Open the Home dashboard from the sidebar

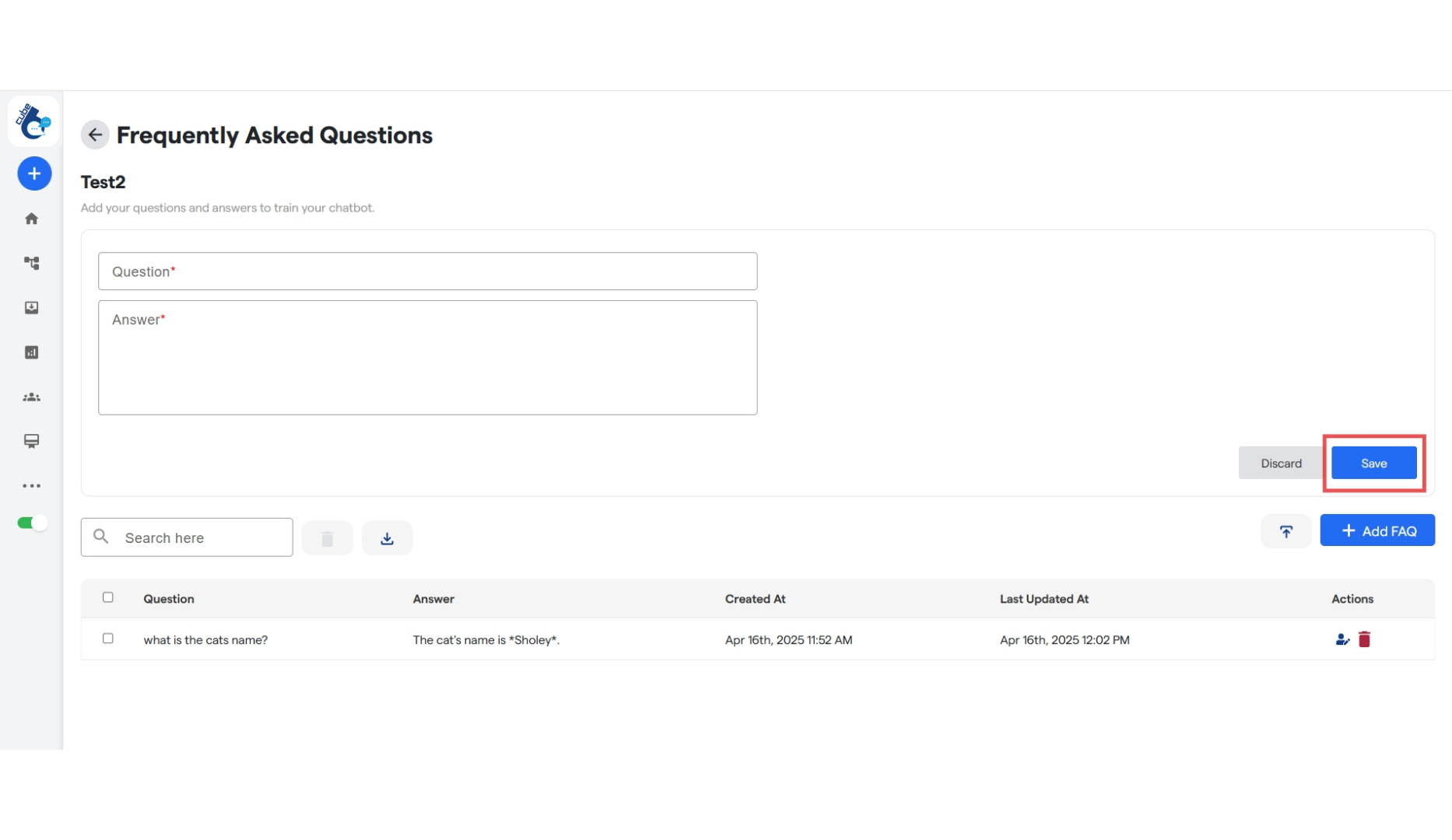(32, 219)
